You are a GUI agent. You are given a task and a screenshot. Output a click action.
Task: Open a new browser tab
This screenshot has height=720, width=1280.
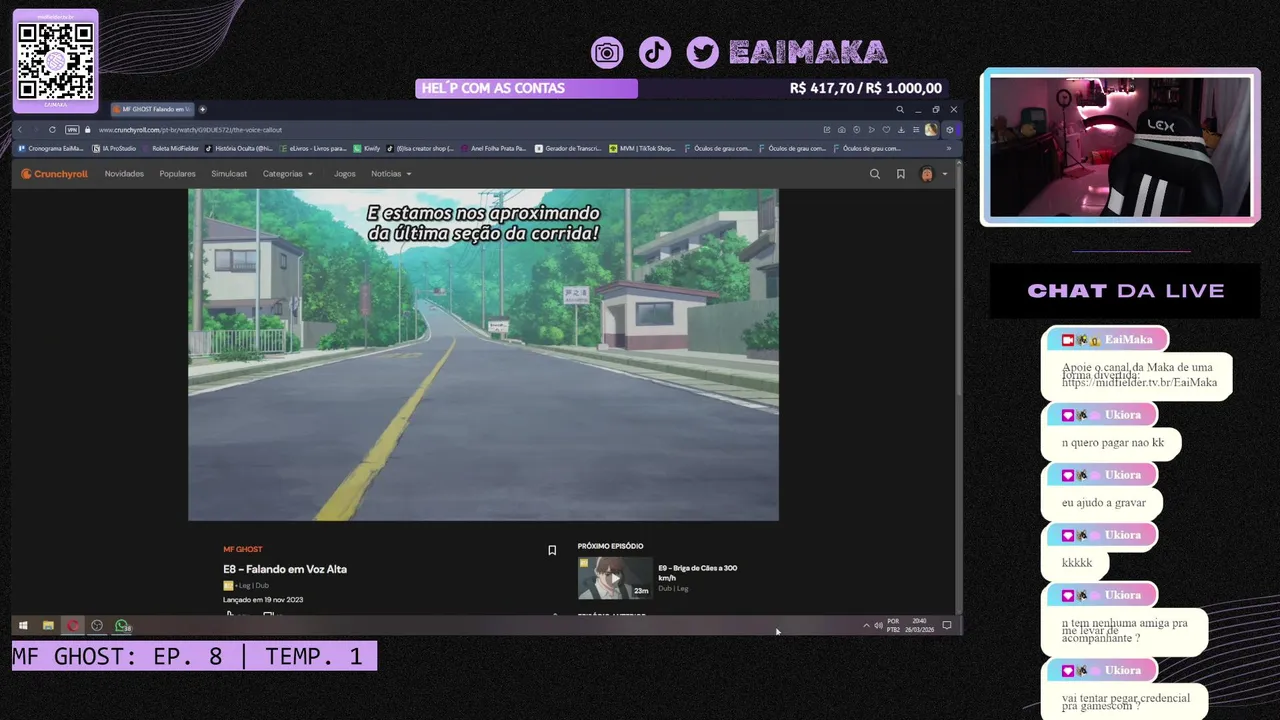point(202,109)
